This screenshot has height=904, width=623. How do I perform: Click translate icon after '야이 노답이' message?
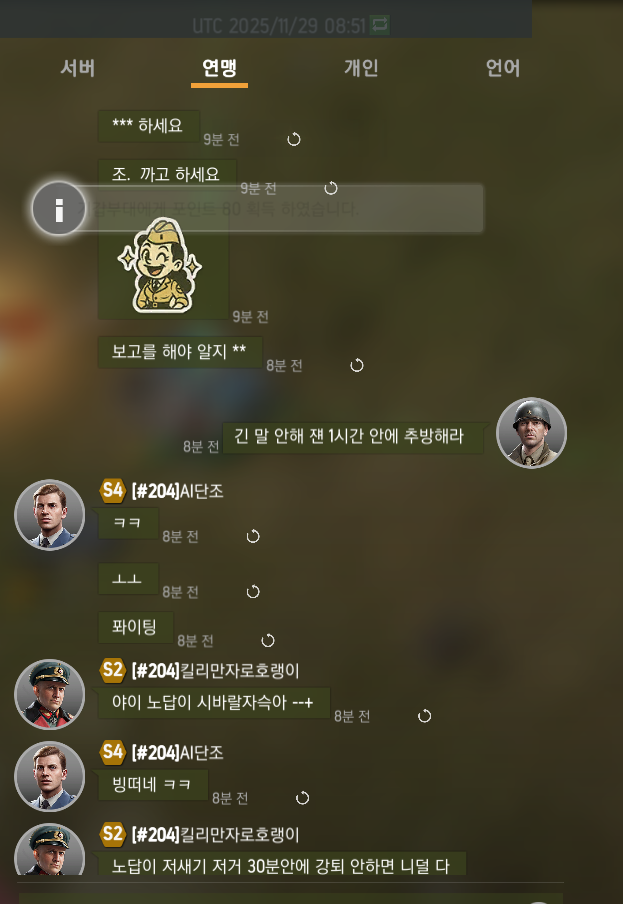coord(424,716)
